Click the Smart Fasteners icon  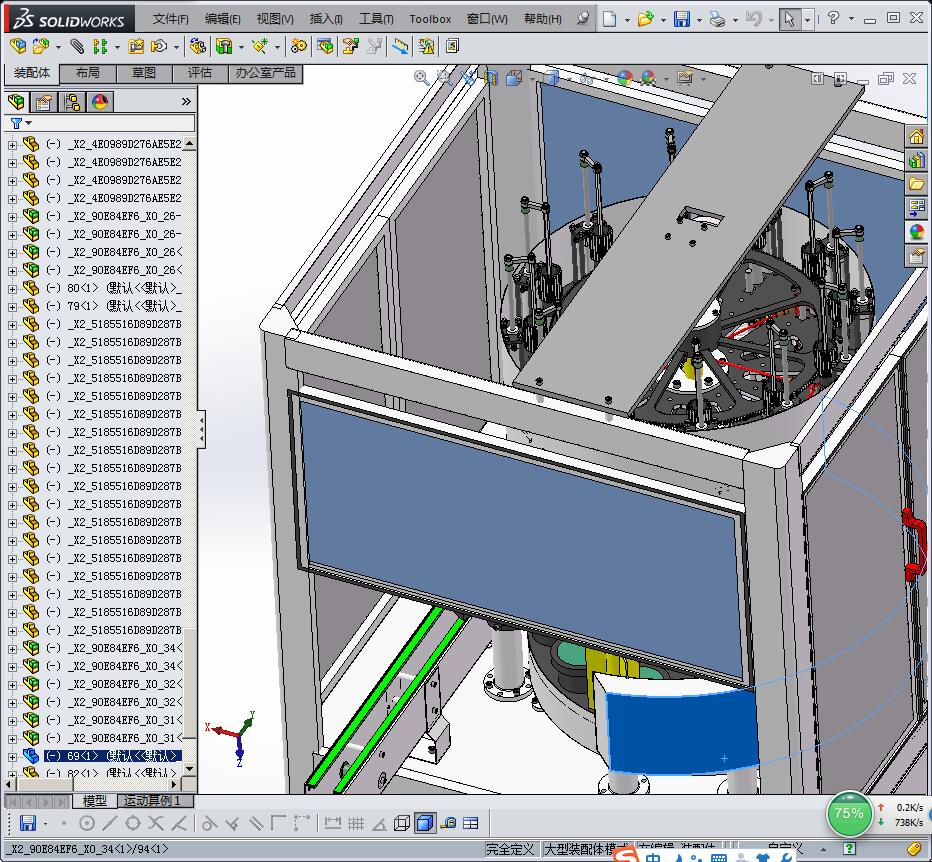136,46
